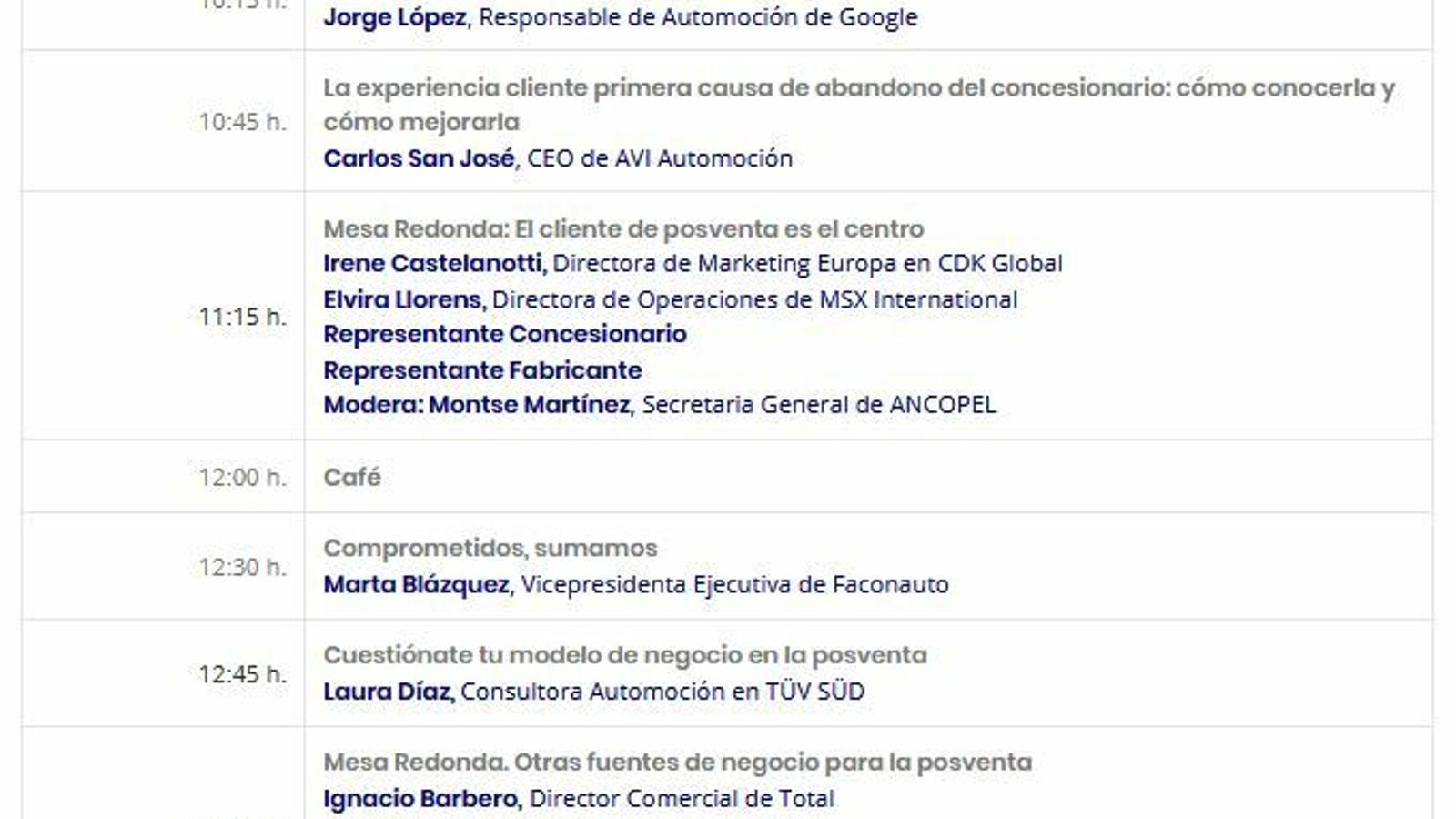1456x819 pixels.
Task: Open Irene Castelanotti speaker entry
Action: pyautogui.click(x=434, y=263)
